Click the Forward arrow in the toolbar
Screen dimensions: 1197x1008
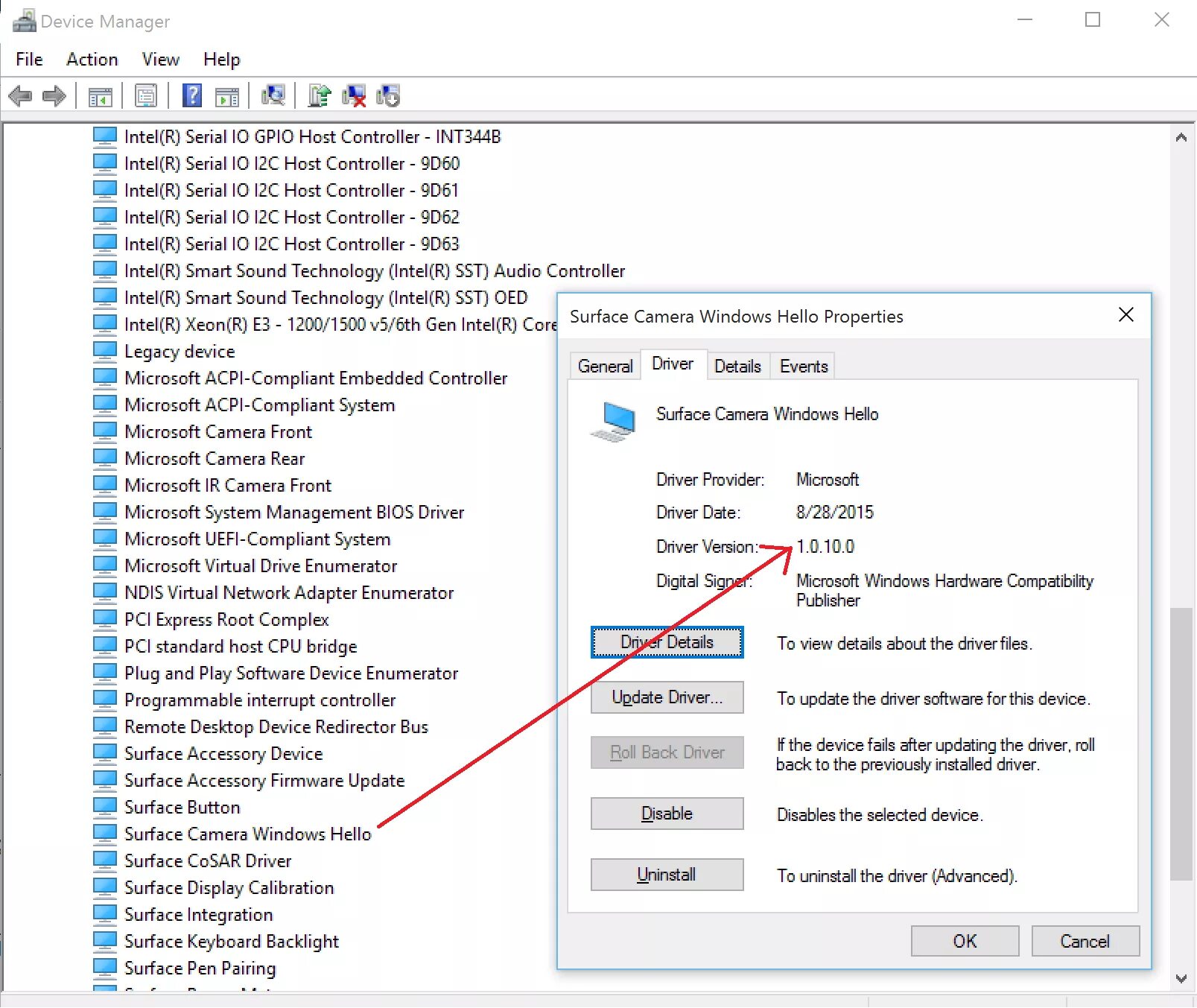coord(54,96)
